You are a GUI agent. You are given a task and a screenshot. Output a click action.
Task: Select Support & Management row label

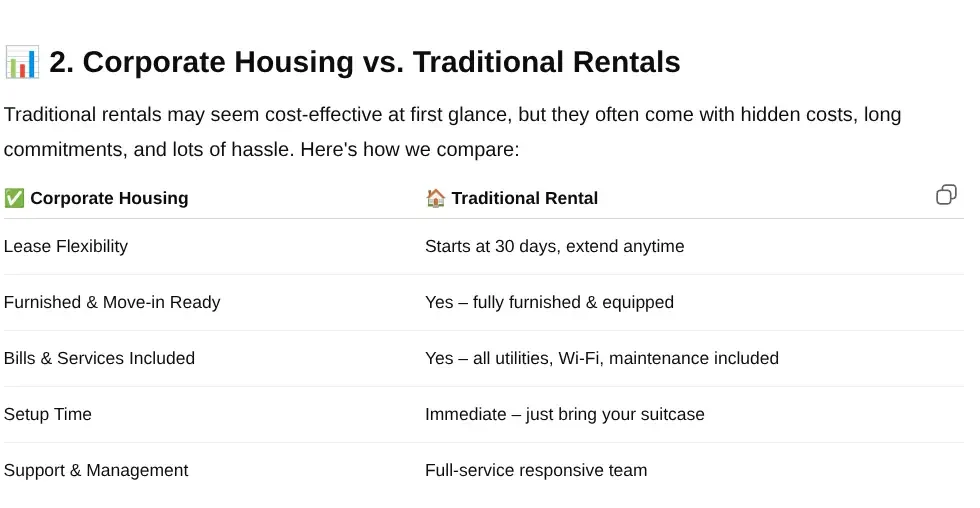pyautogui.click(x=96, y=470)
